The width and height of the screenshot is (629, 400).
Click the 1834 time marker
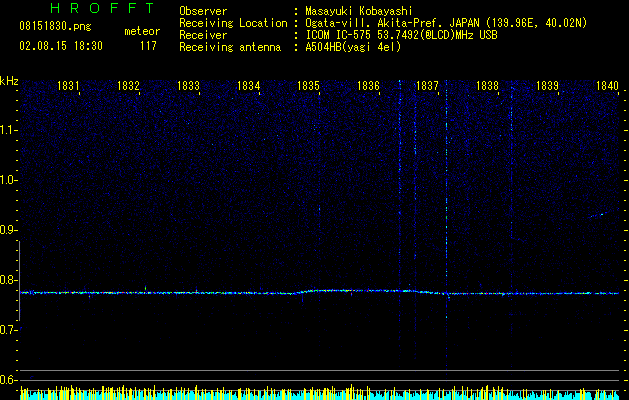(248, 85)
